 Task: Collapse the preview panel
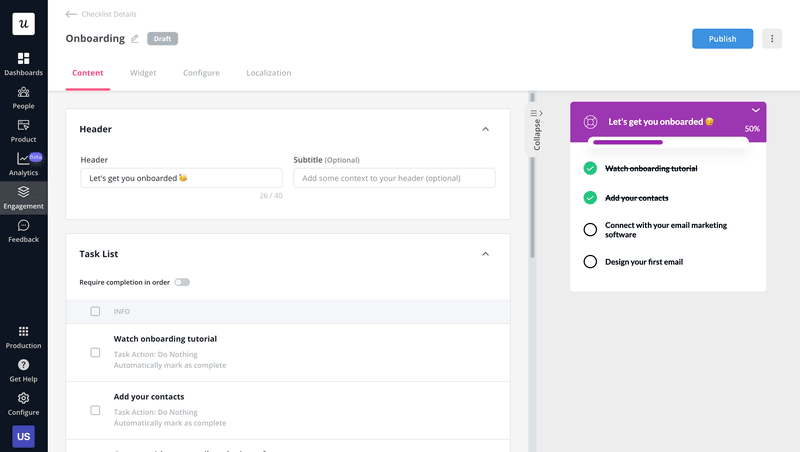pyautogui.click(x=536, y=130)
